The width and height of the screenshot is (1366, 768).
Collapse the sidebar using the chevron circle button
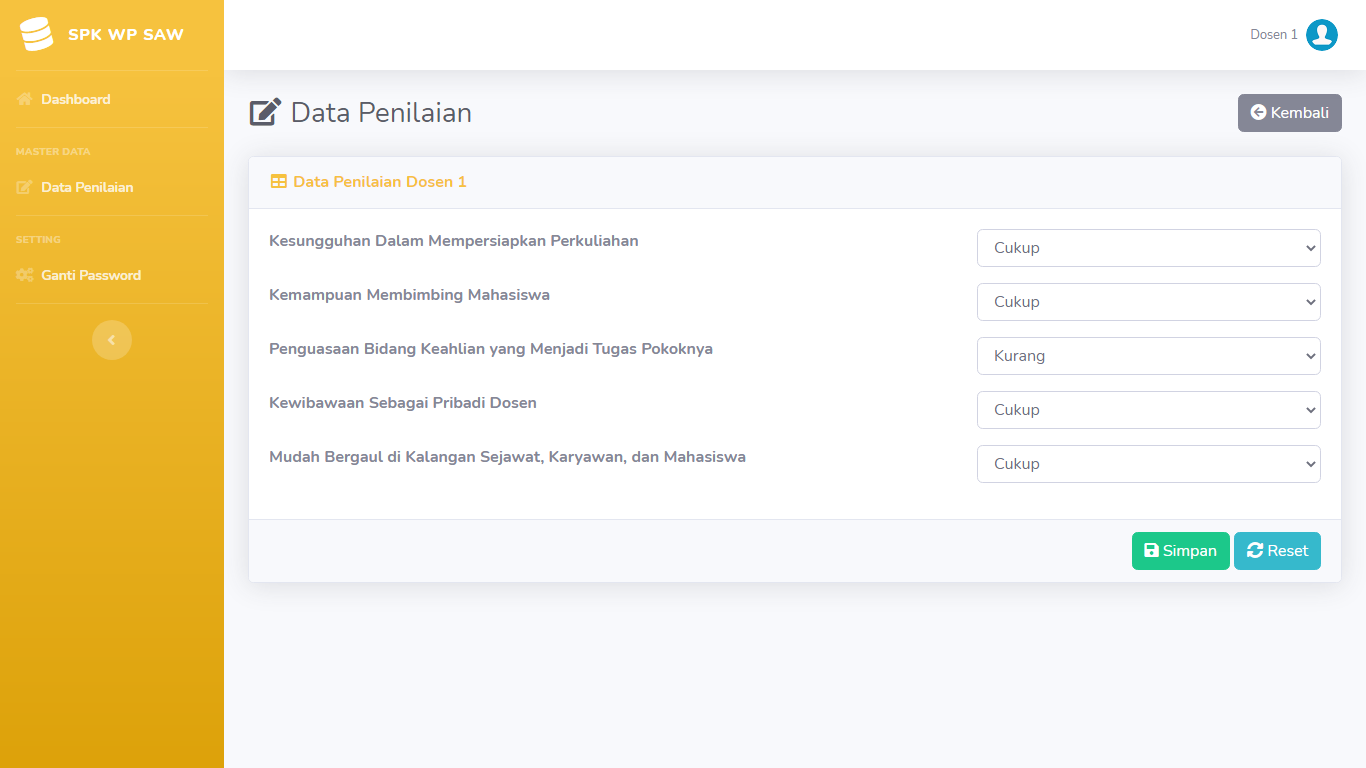112,340
